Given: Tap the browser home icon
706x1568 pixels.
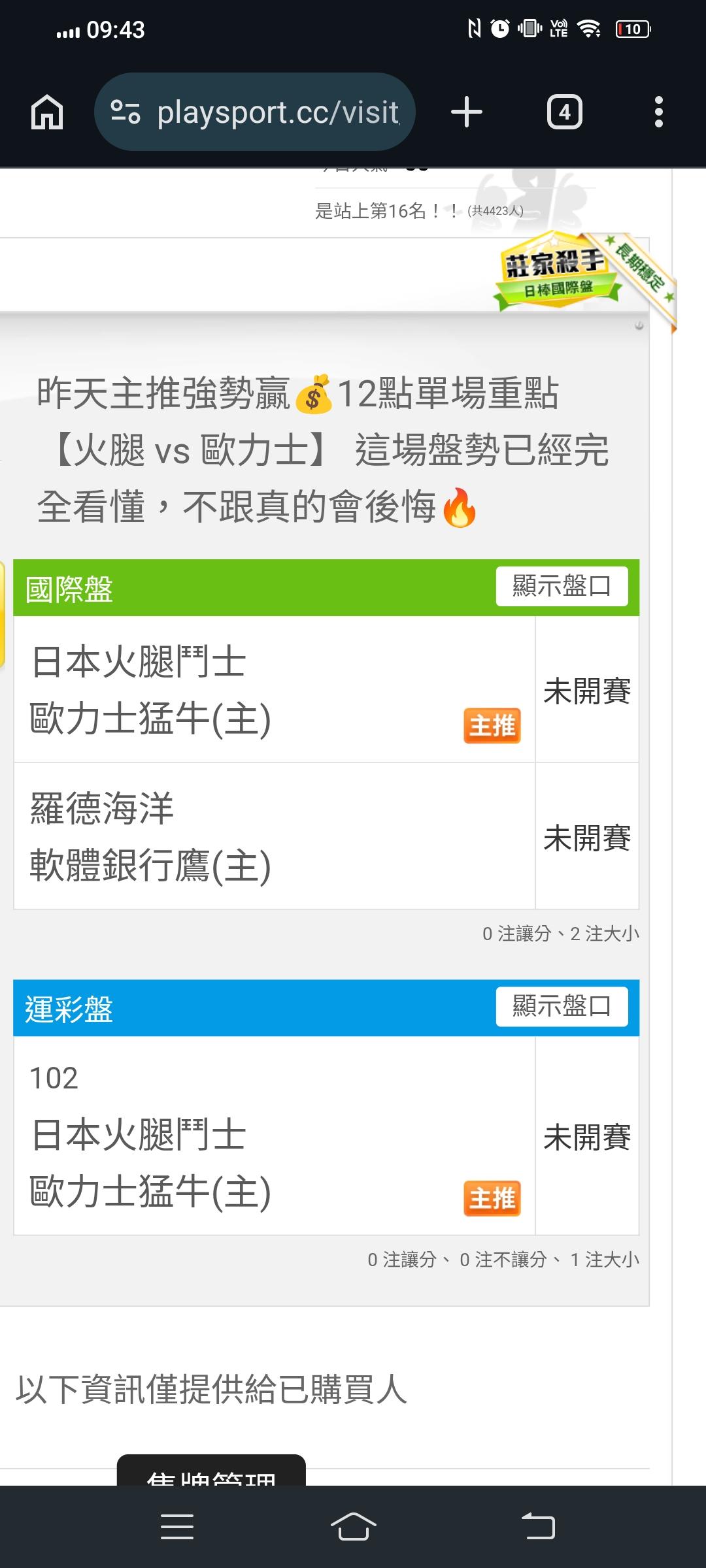Looking at the screenshot, I should 47,112.
